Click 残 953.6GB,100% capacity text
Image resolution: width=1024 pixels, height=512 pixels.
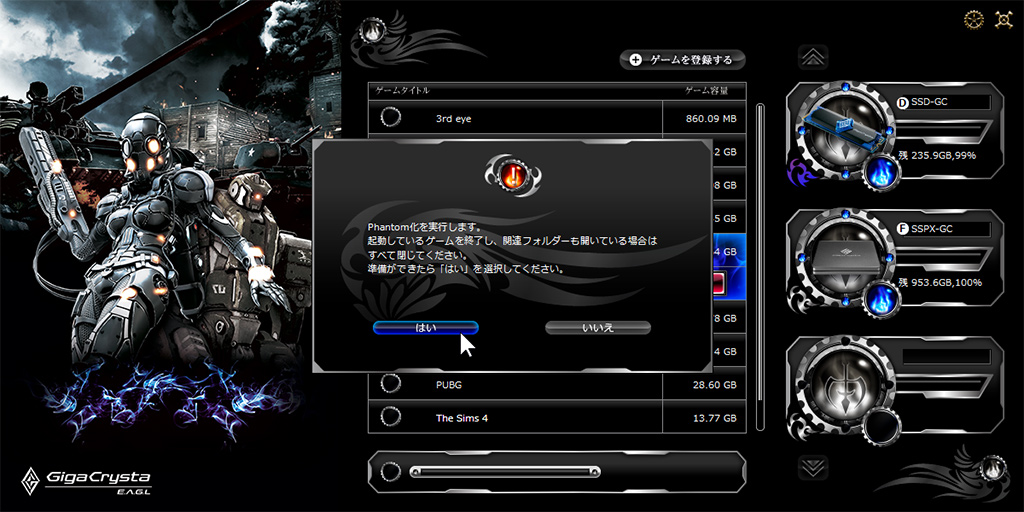(x=940, y=282)
